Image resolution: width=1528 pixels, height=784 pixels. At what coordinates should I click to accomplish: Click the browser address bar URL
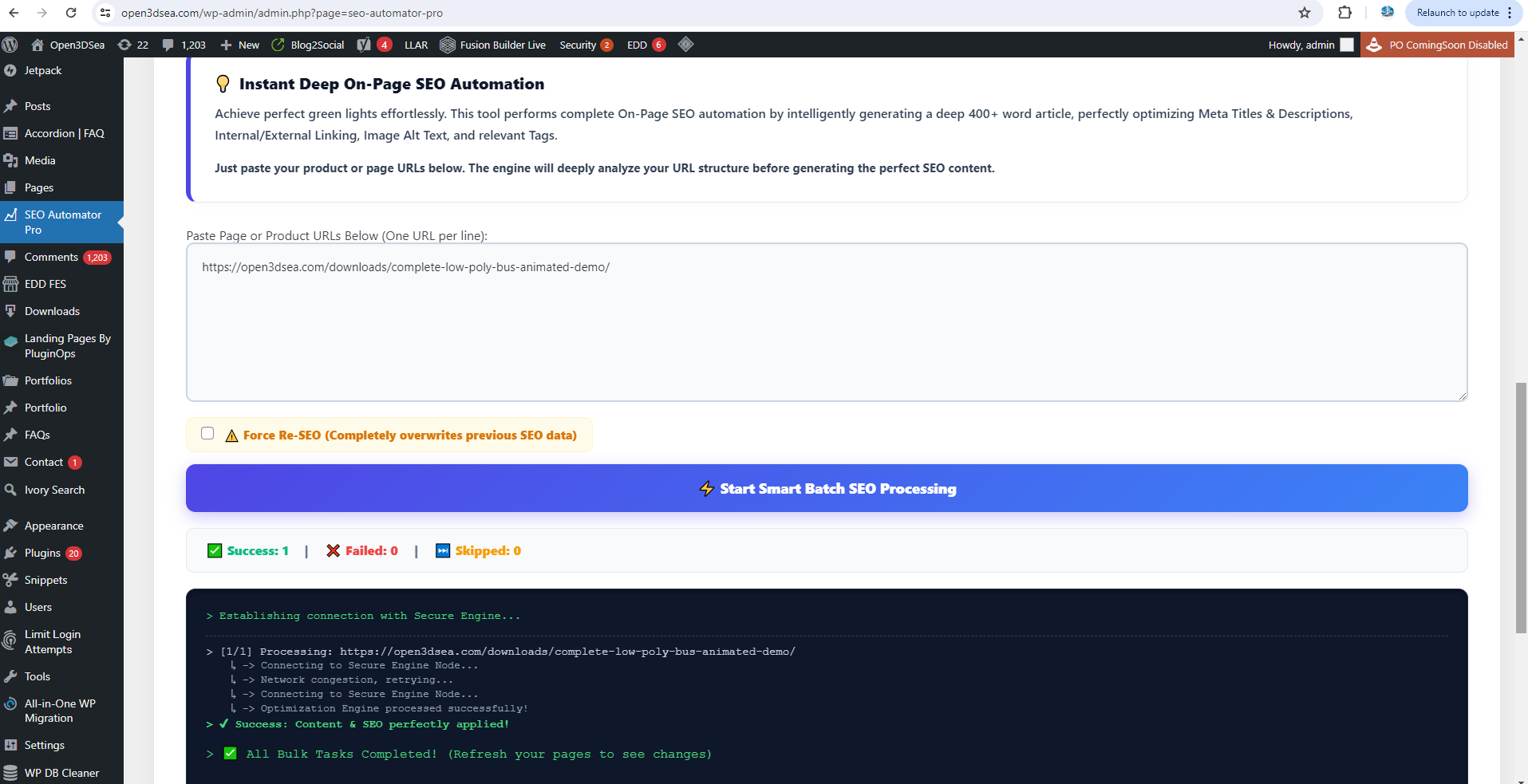click(282, 13)
